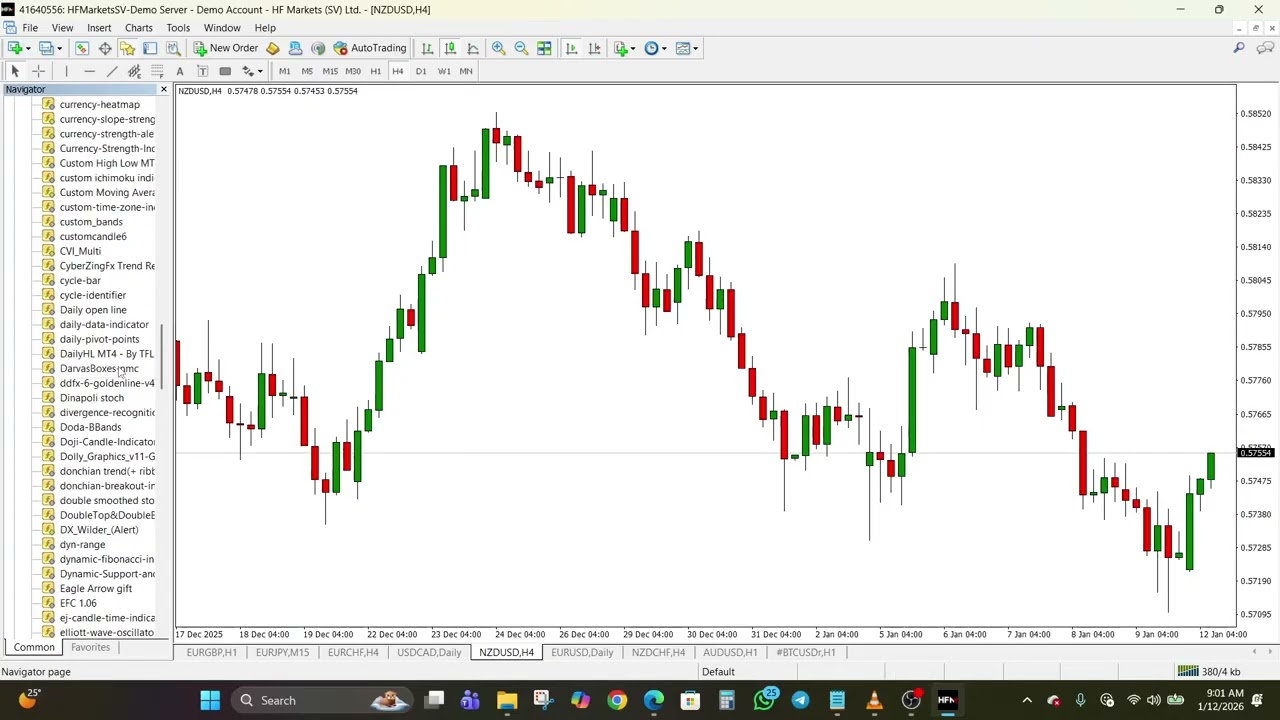Open the New Chart toolbar icon

15,48
